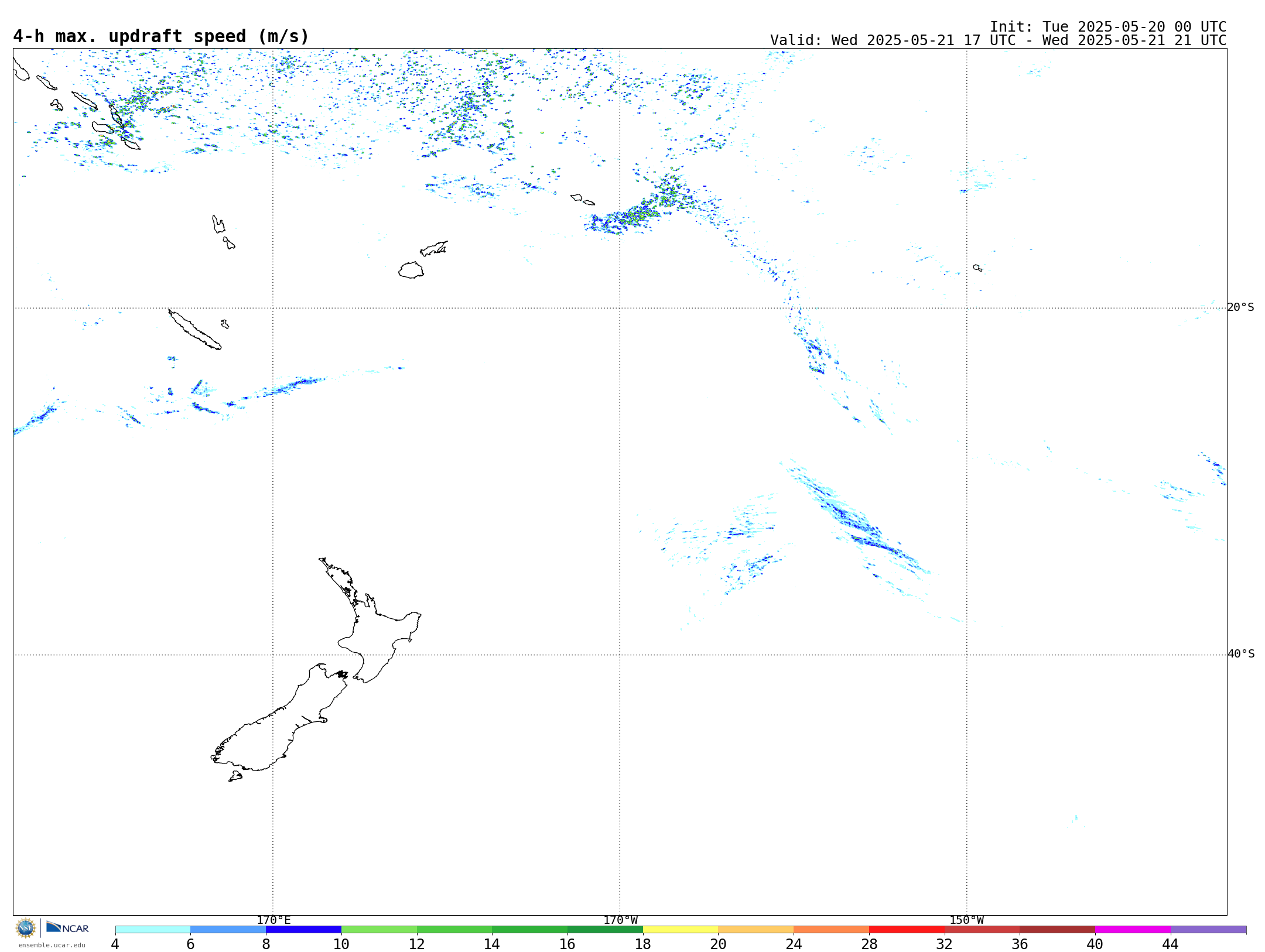Click the NSF logo icon

pos(26,928)
